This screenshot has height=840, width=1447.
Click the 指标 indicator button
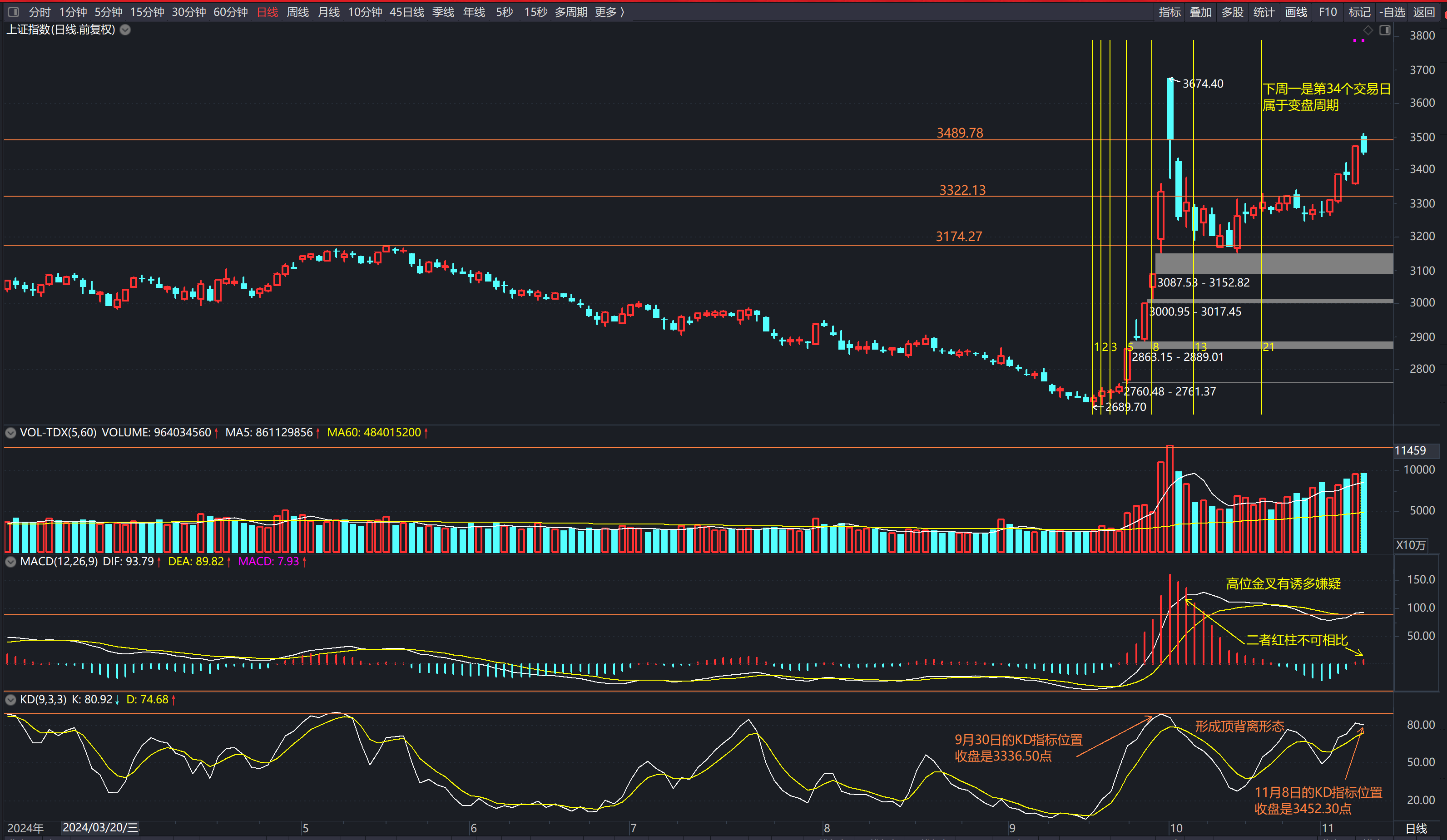(1169, 11)
